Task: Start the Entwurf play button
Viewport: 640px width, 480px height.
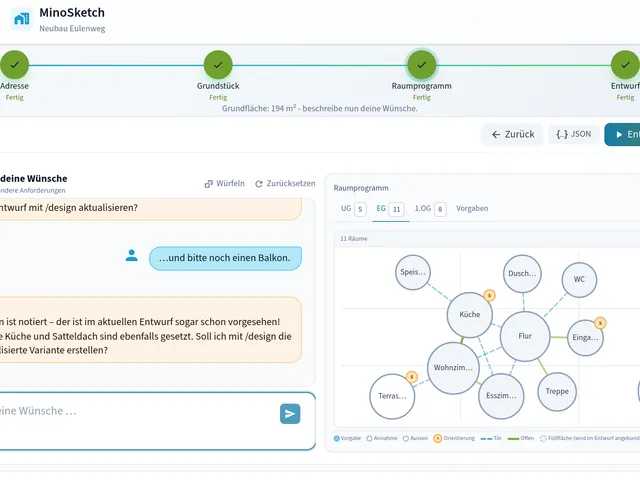Action: pyautogui.click(x=622, y=134)
